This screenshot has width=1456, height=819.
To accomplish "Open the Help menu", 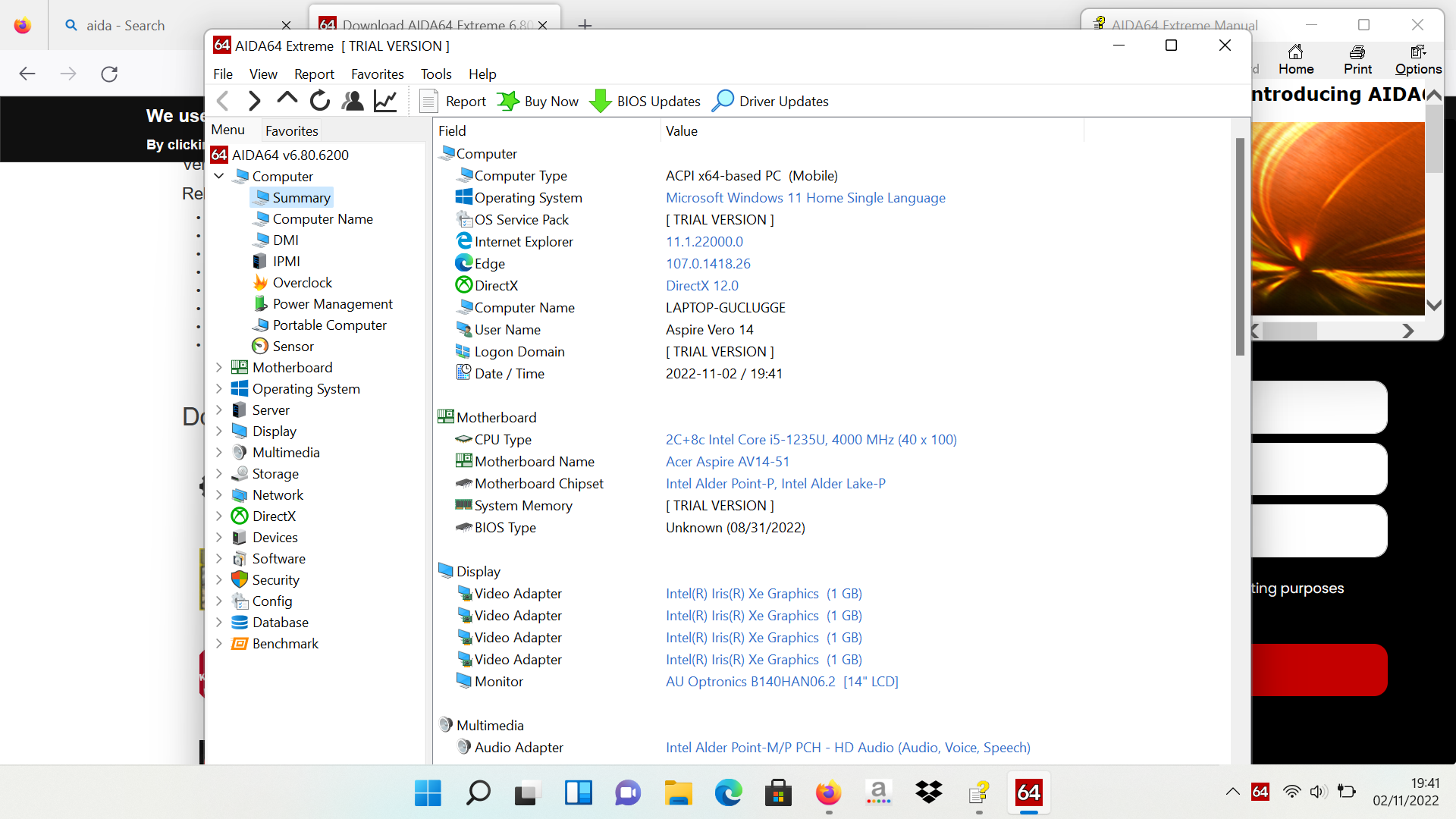I will click(482, 74).
